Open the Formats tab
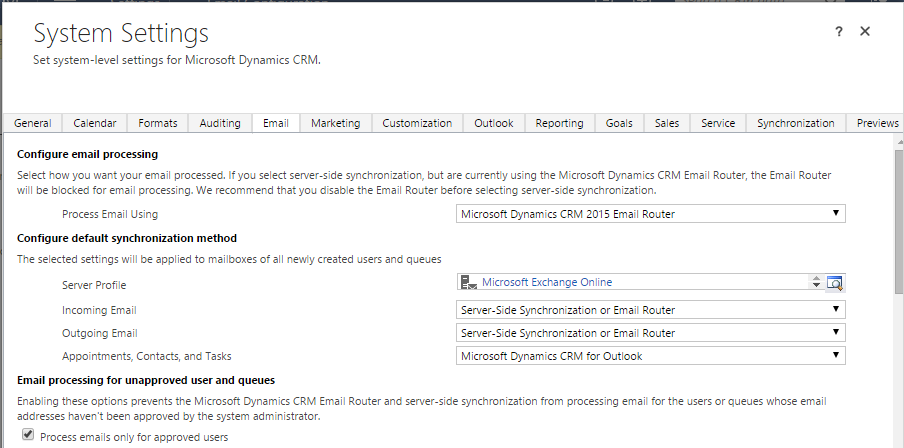 [157, 123]
